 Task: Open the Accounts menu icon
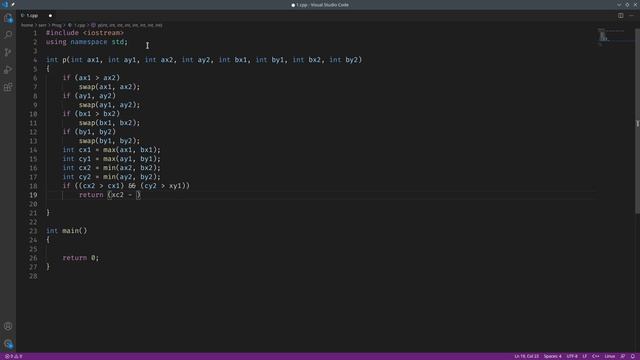(8, 326)
